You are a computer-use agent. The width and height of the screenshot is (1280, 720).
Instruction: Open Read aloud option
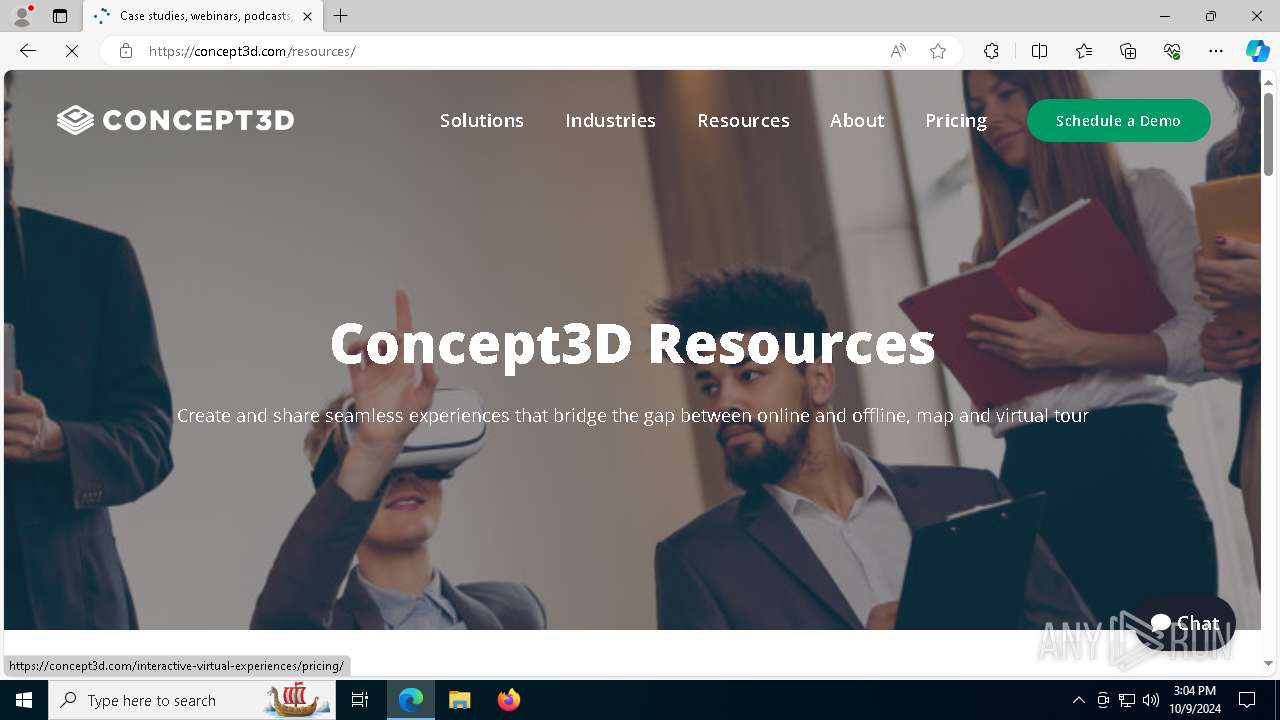pyautogui.click(x=898, y=51)
